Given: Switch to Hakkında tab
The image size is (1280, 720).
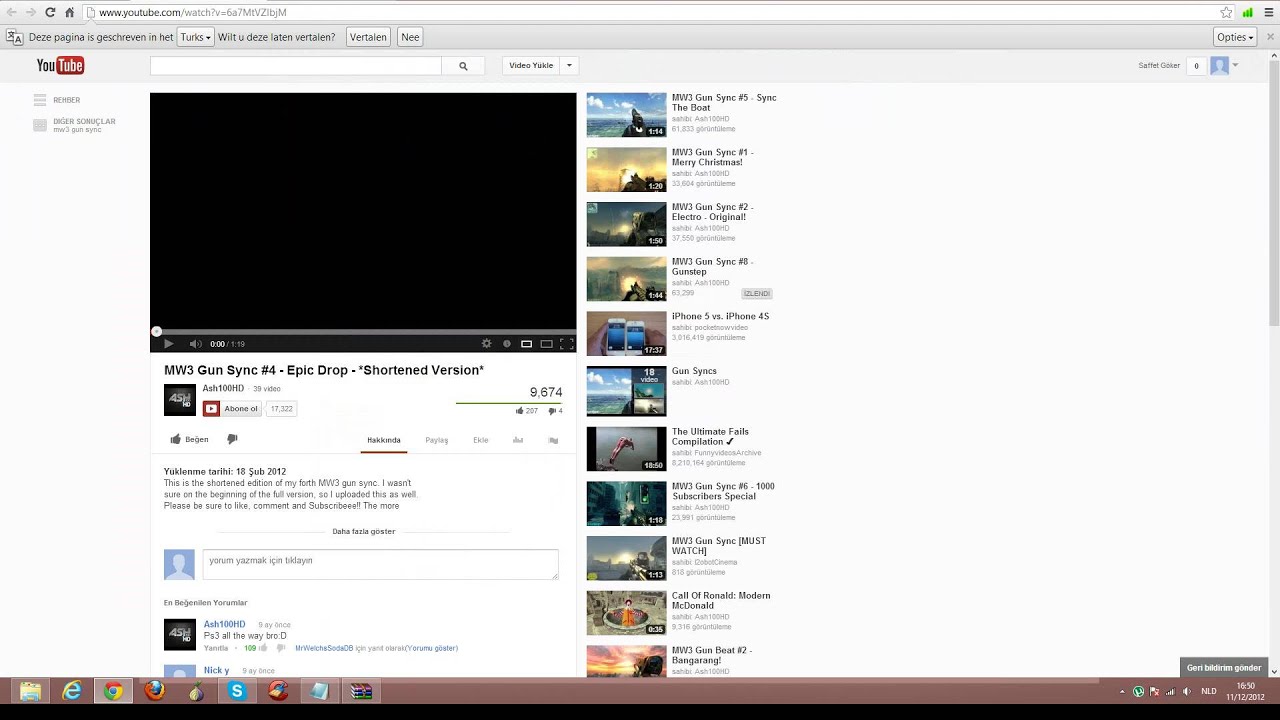Looking at the screenshot, I should (384, 440).
